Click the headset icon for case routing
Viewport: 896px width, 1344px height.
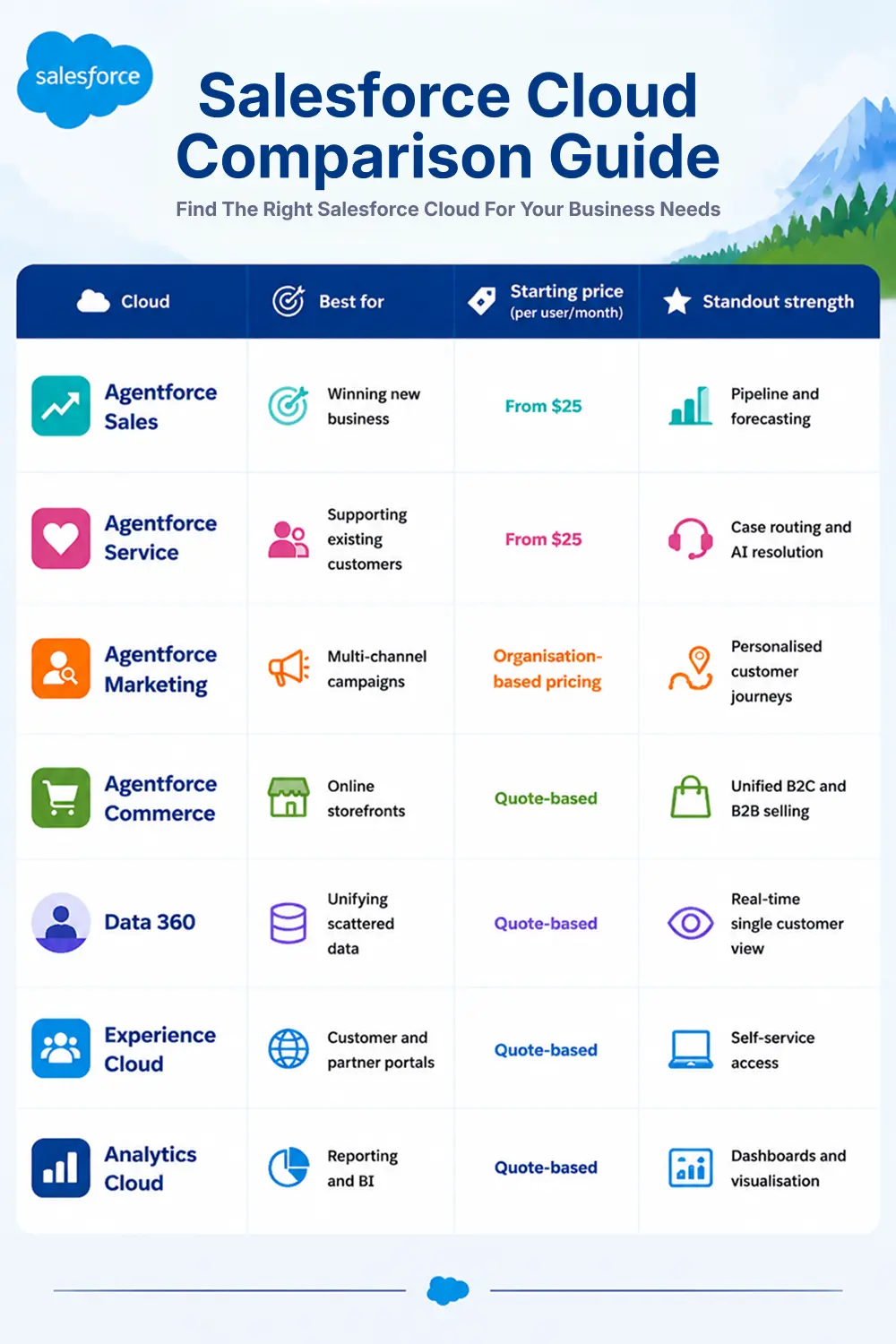click(691, 538)
